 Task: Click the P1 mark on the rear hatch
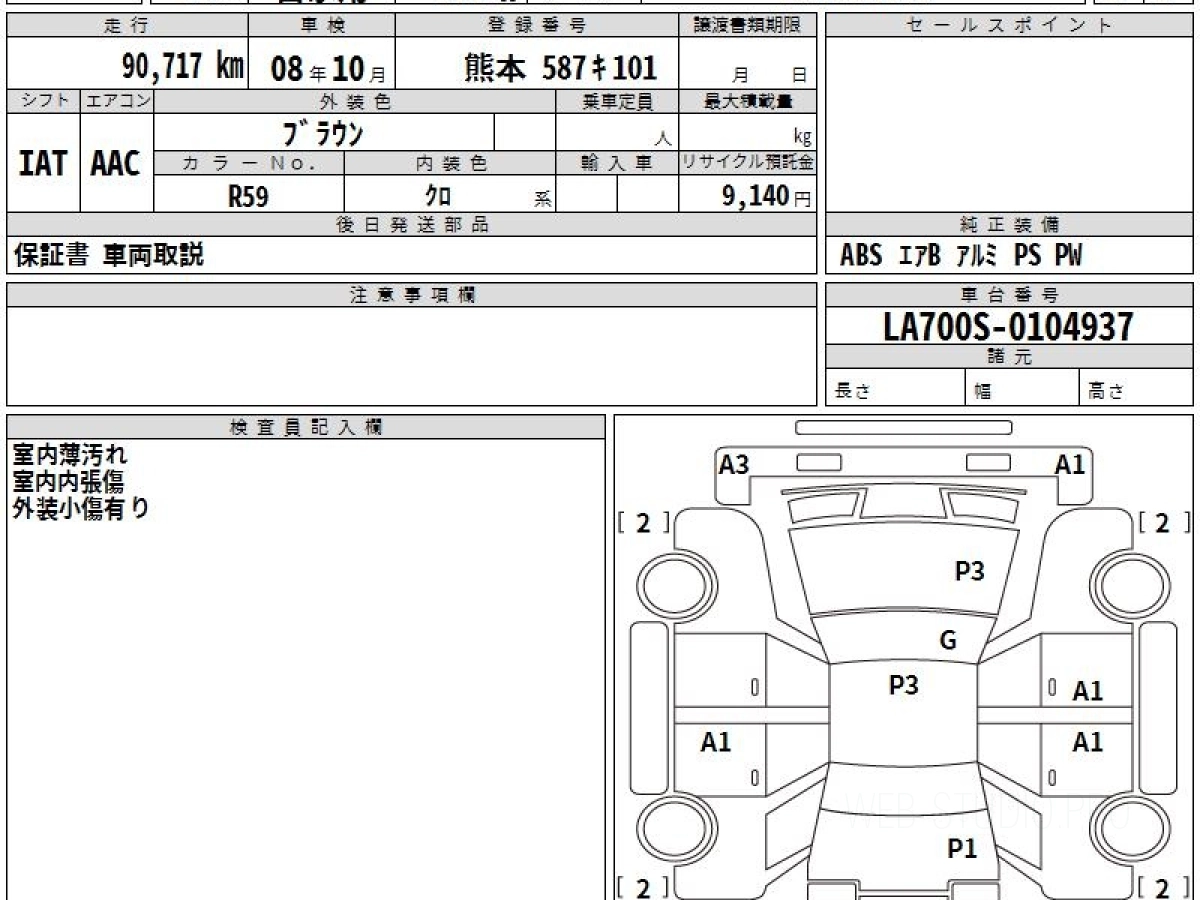point(962,849)
